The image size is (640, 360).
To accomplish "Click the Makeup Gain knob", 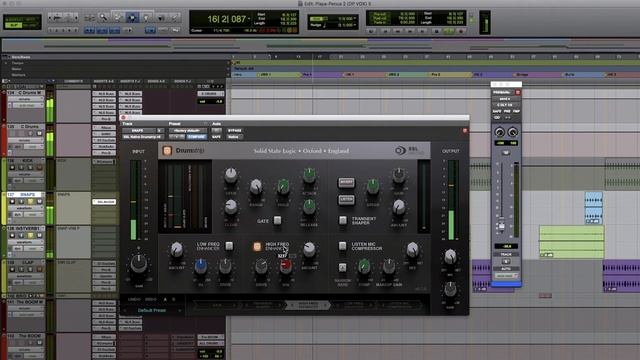I will coord(389,267).
